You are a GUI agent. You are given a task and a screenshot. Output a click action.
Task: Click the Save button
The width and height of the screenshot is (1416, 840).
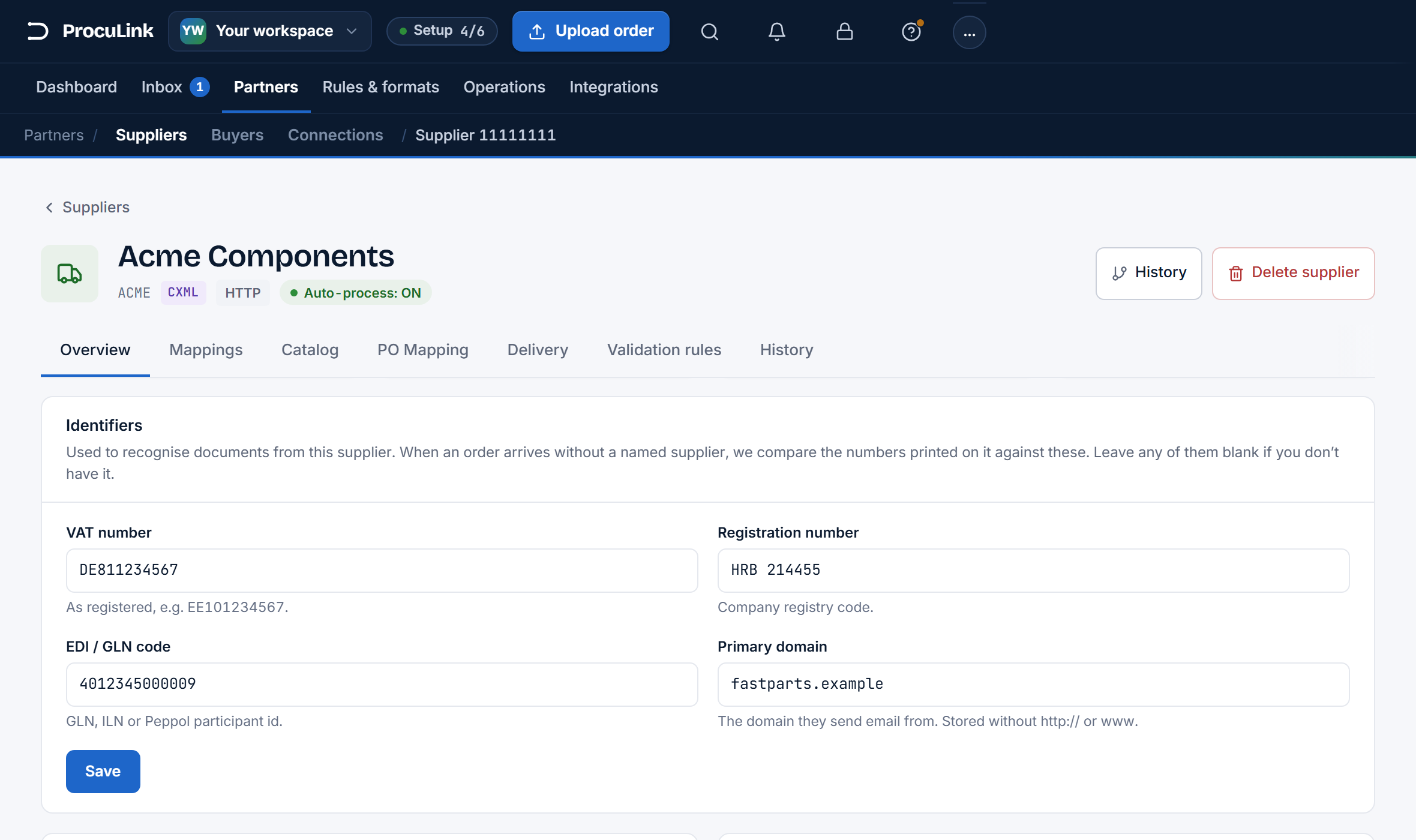(103, 771)
